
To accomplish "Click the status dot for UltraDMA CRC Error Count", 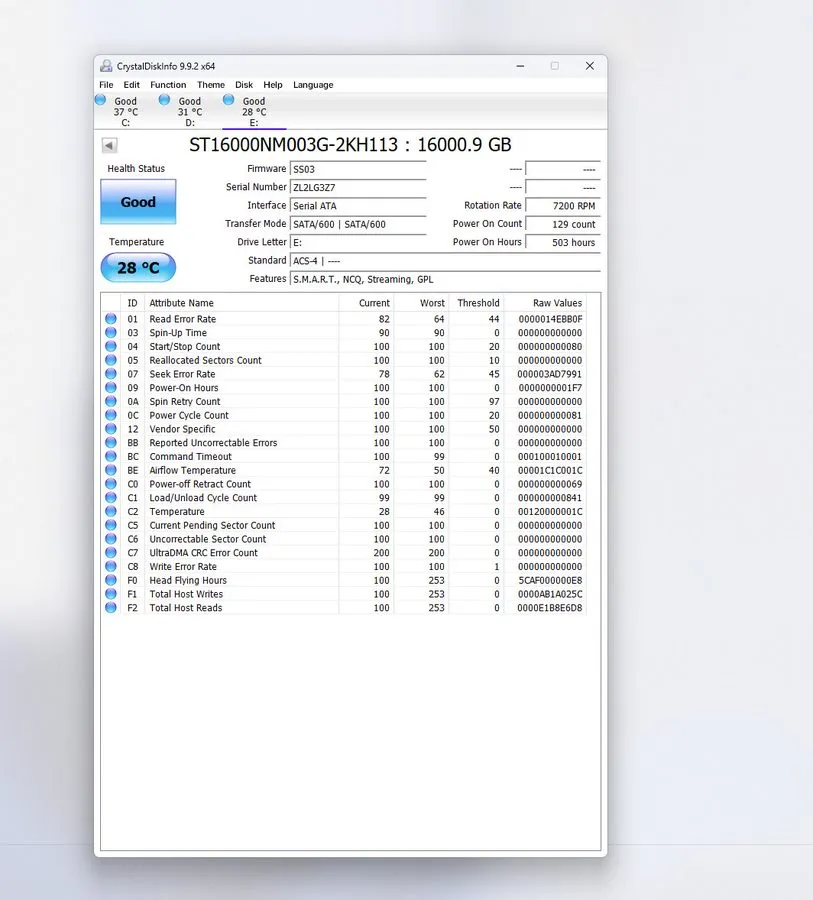I will (111, 553).
